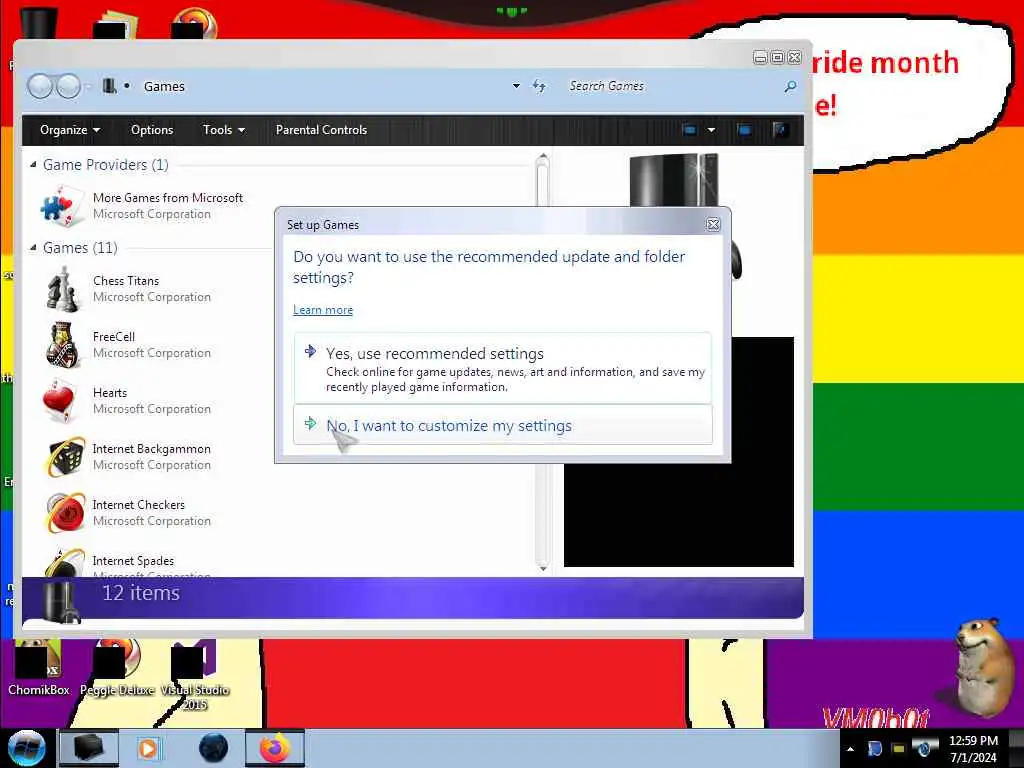Open the Organize dropdown menu
The height and width of the screenshot is (768, 1024).
click(70, 130)
